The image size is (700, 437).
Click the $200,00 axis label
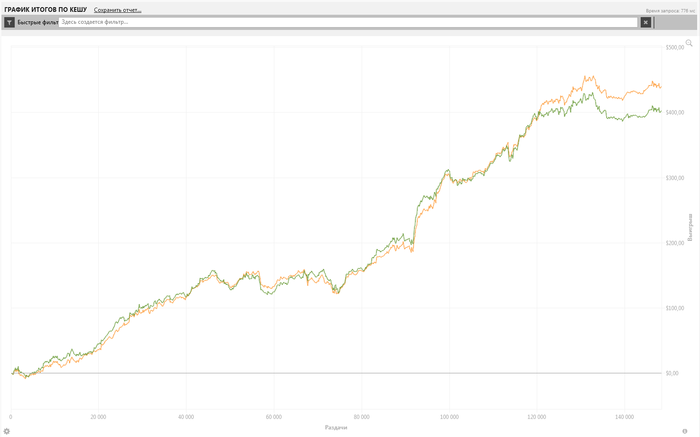point(675,243)
